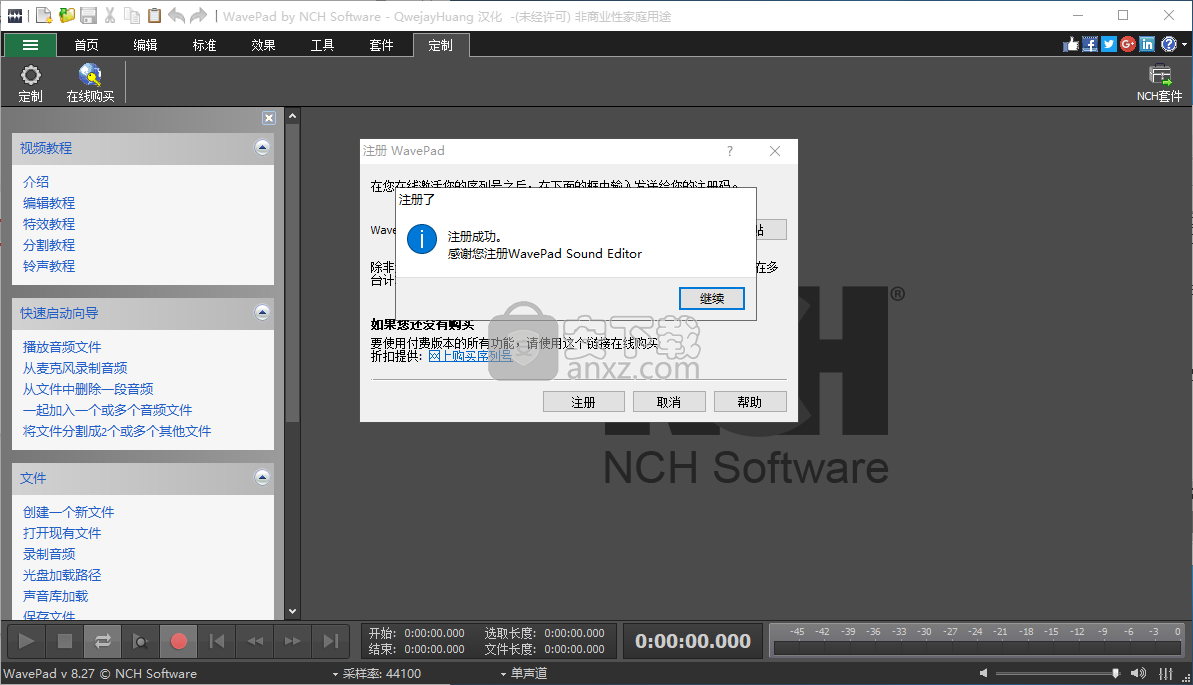
Task: Collapse the 文件 section
Action: 262,478
